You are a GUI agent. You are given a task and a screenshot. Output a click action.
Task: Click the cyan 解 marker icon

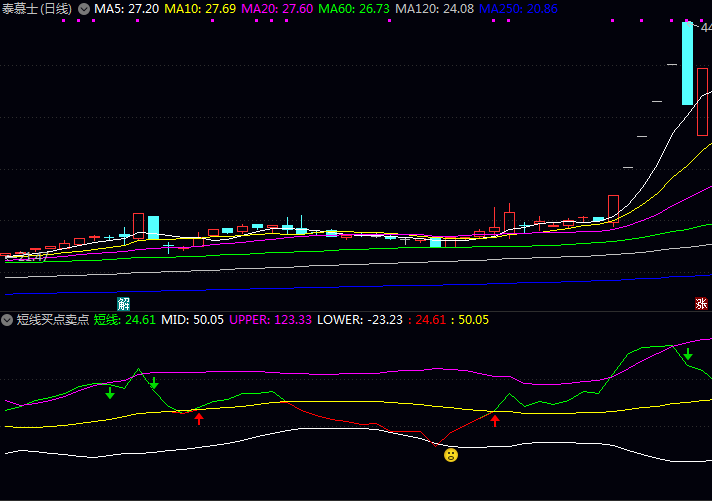[x=123, y=303]
